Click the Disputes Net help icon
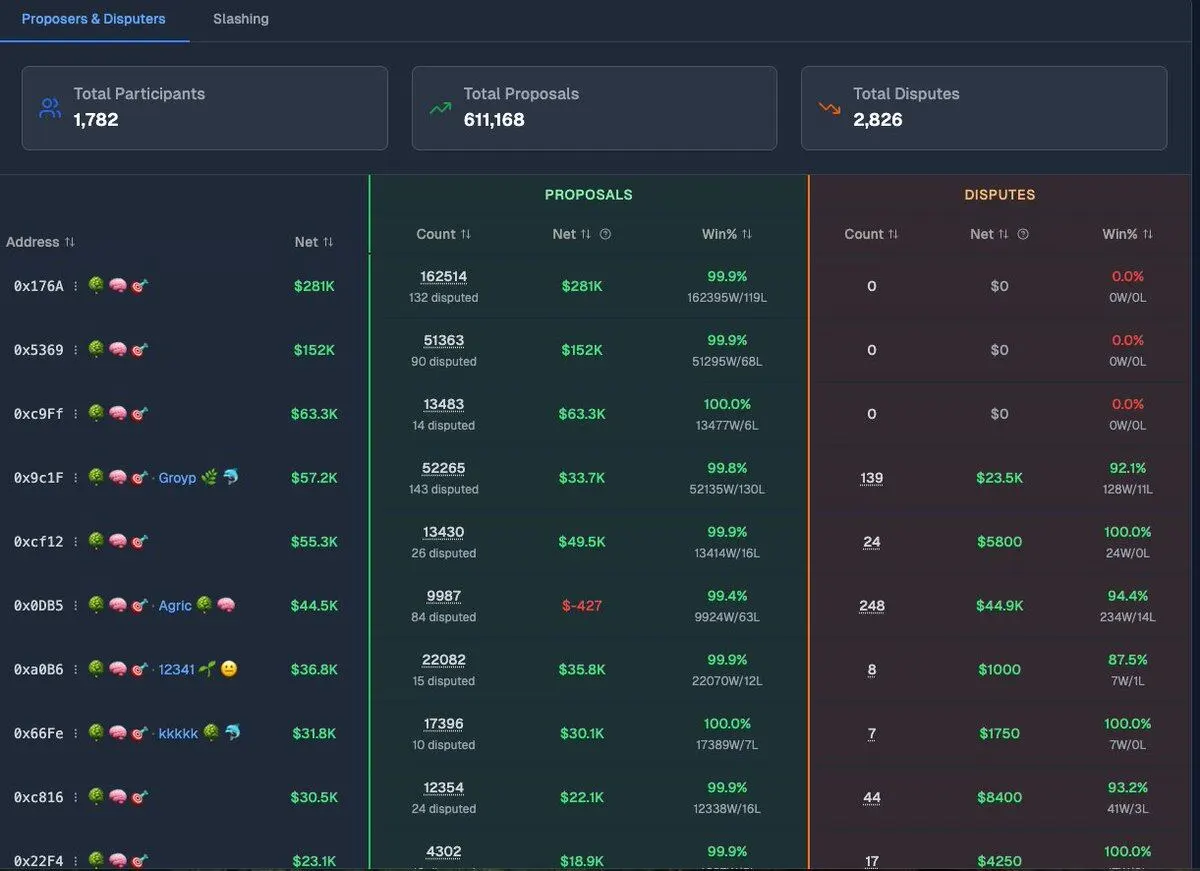 [1023, 234]
